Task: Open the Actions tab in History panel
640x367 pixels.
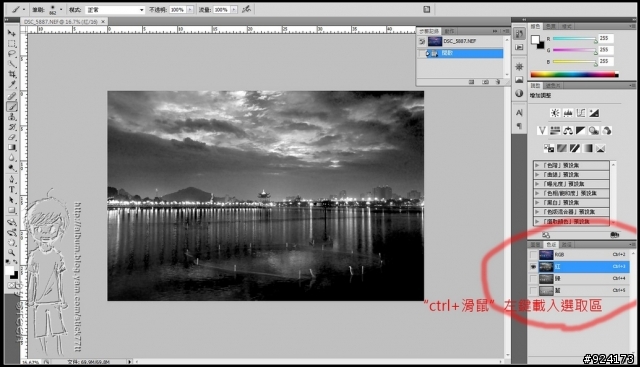Action: (449, 31)
